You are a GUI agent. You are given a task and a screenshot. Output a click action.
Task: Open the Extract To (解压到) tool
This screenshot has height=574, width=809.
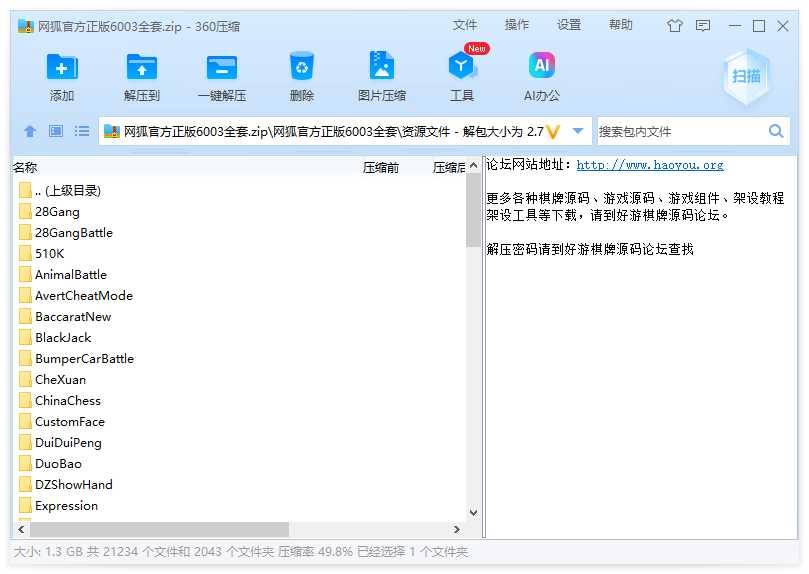coord(142,67)
